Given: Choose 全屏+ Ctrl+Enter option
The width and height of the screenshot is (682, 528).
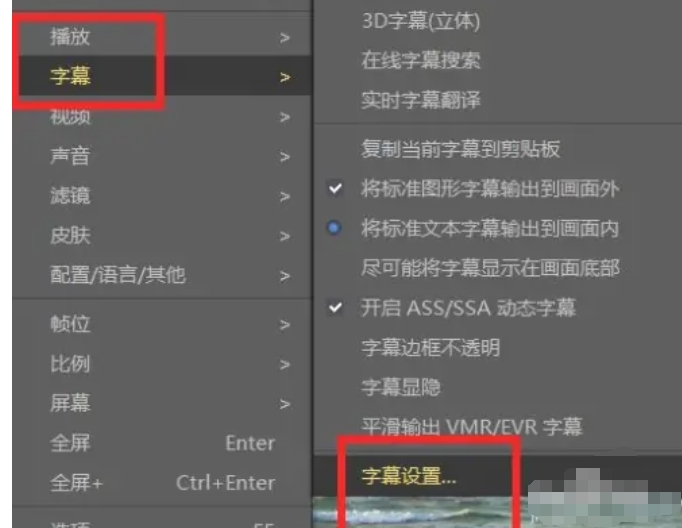Looking at the screenshot, I should (x=162, y=483).
